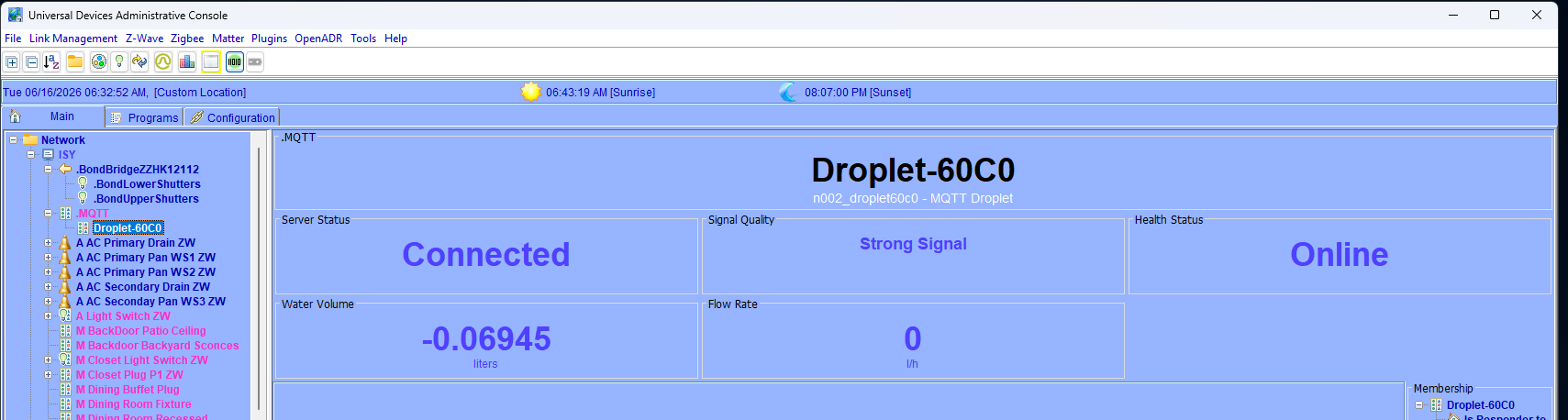Screen dimensions: 1568x420
Task: Click the Expand All toolbar icon
Action: tap(12, 61)
